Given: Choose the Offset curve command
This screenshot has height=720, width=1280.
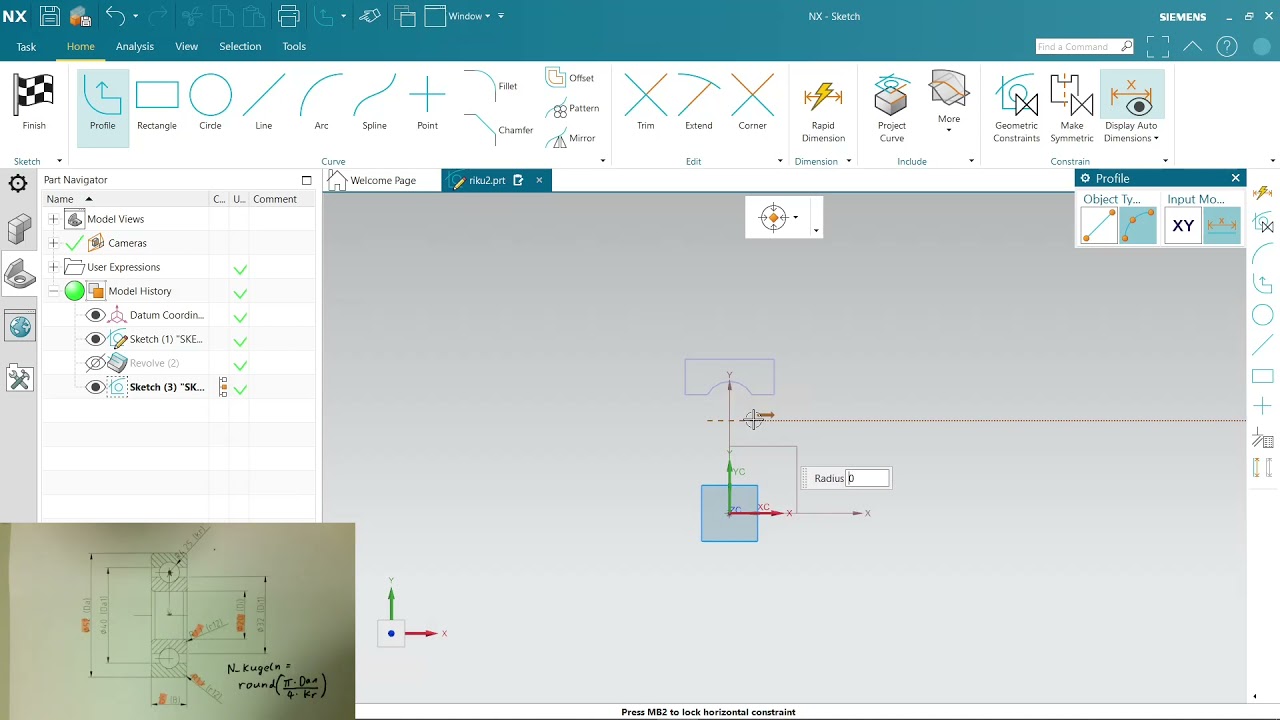Looking at the screenshot, I should [570, 78].
